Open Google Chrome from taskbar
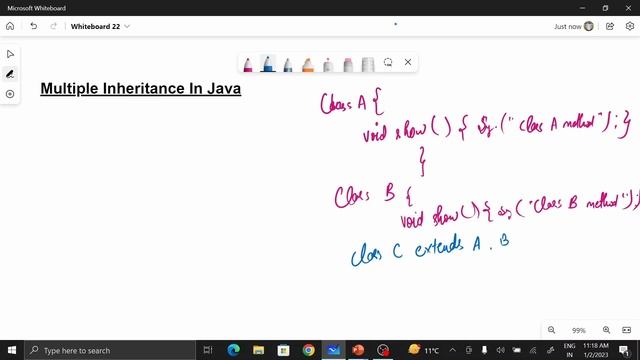 [309, 350]
